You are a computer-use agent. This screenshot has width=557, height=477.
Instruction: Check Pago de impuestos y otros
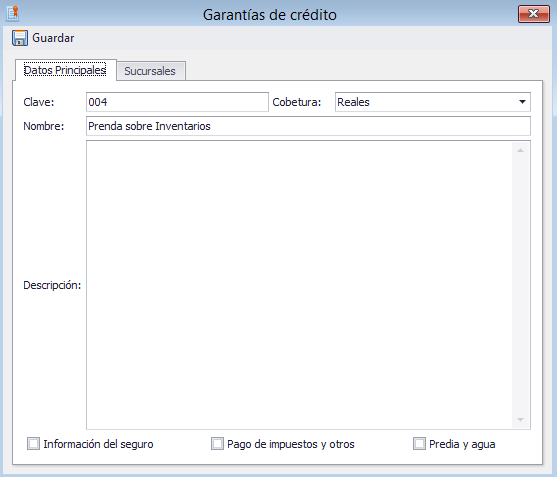[x=217, y=444]
